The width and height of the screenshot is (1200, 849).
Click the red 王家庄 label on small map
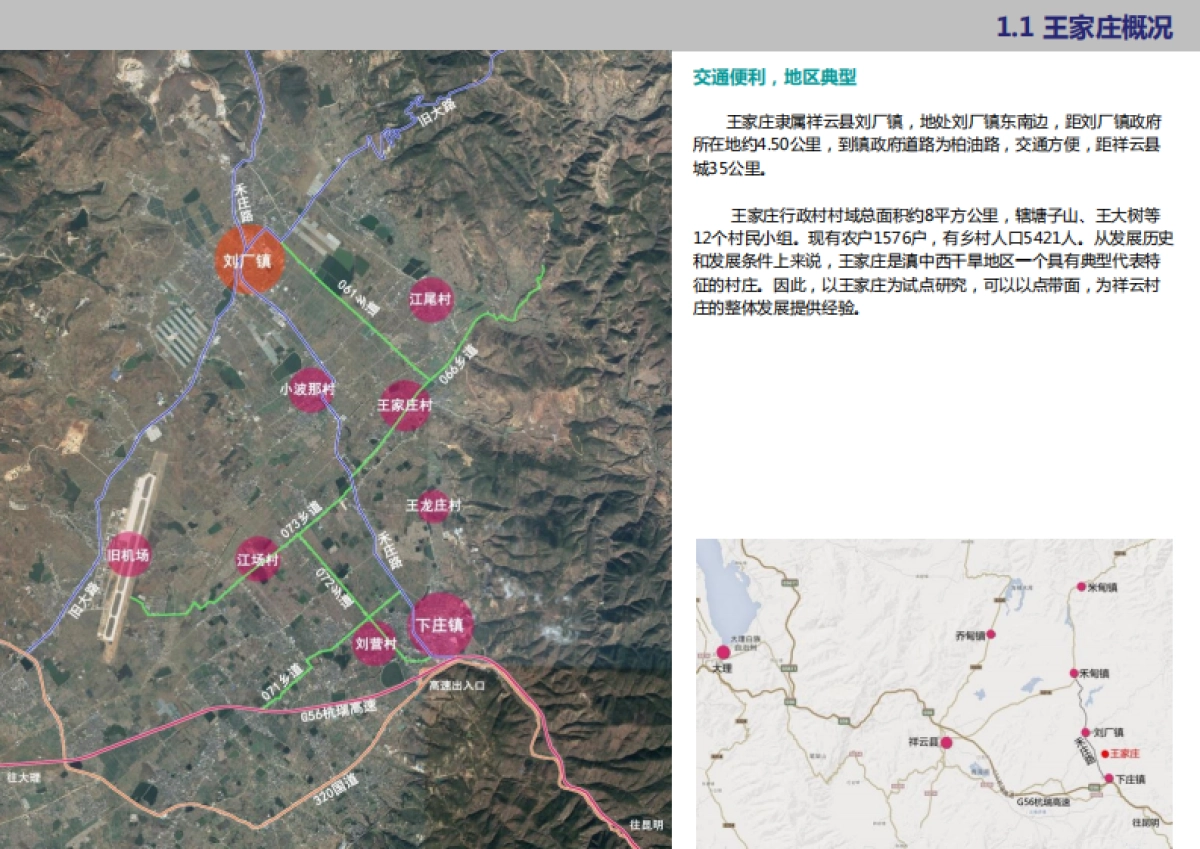coord(1124,754)
